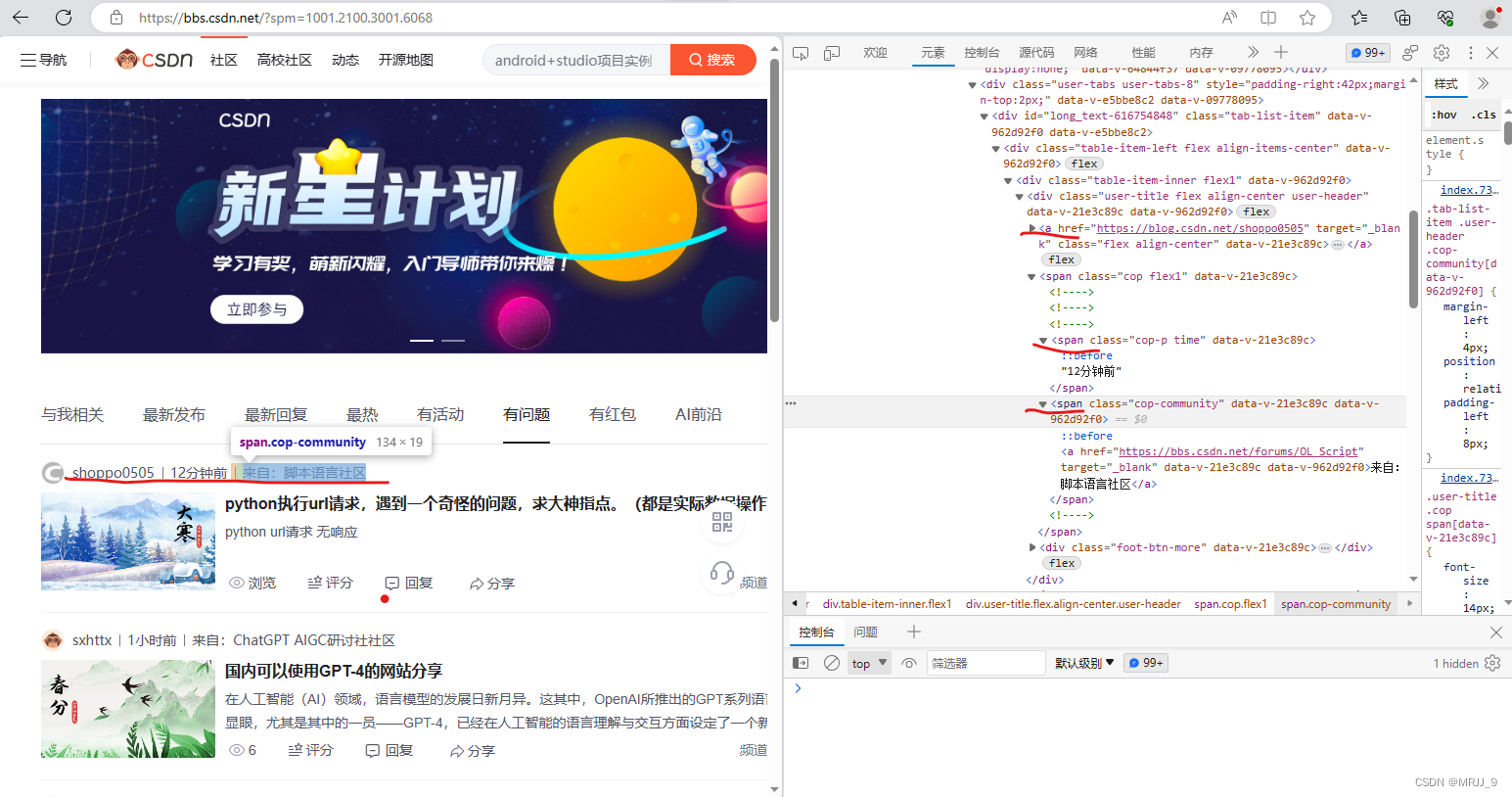Click the page vertical scrollbar
Image resolution: width=1512 pixels, height=797 pixels.
coord(774,191)
